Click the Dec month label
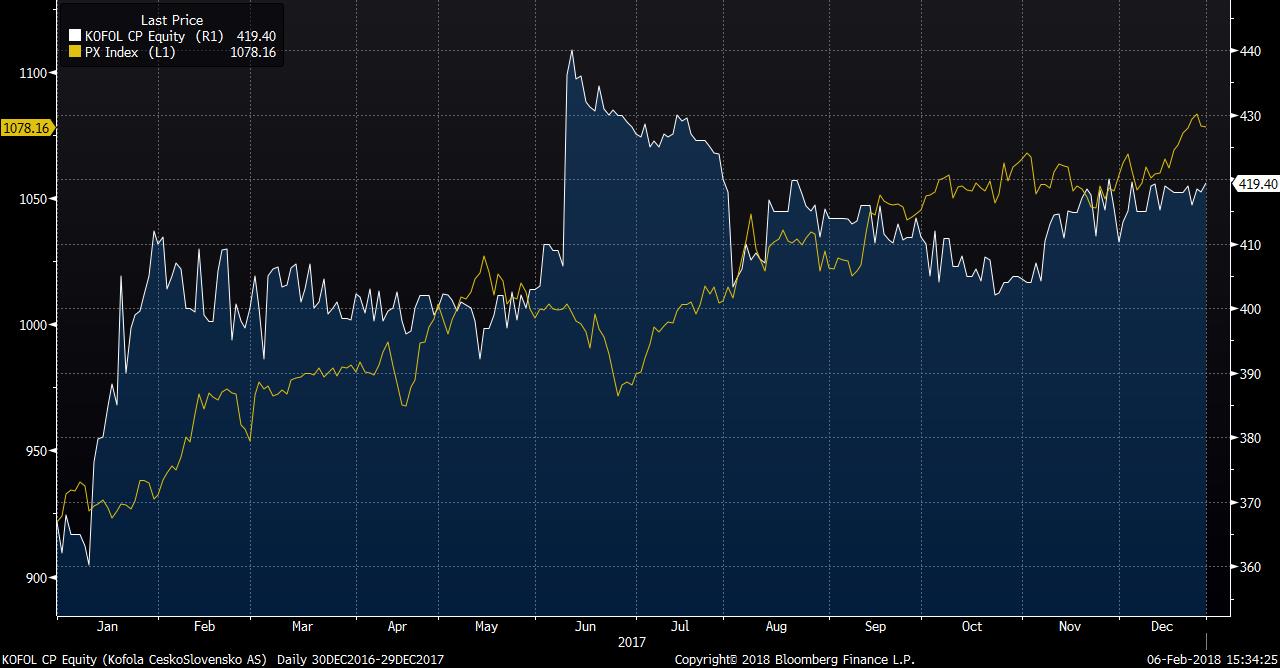 click(x=1161, y=627)
